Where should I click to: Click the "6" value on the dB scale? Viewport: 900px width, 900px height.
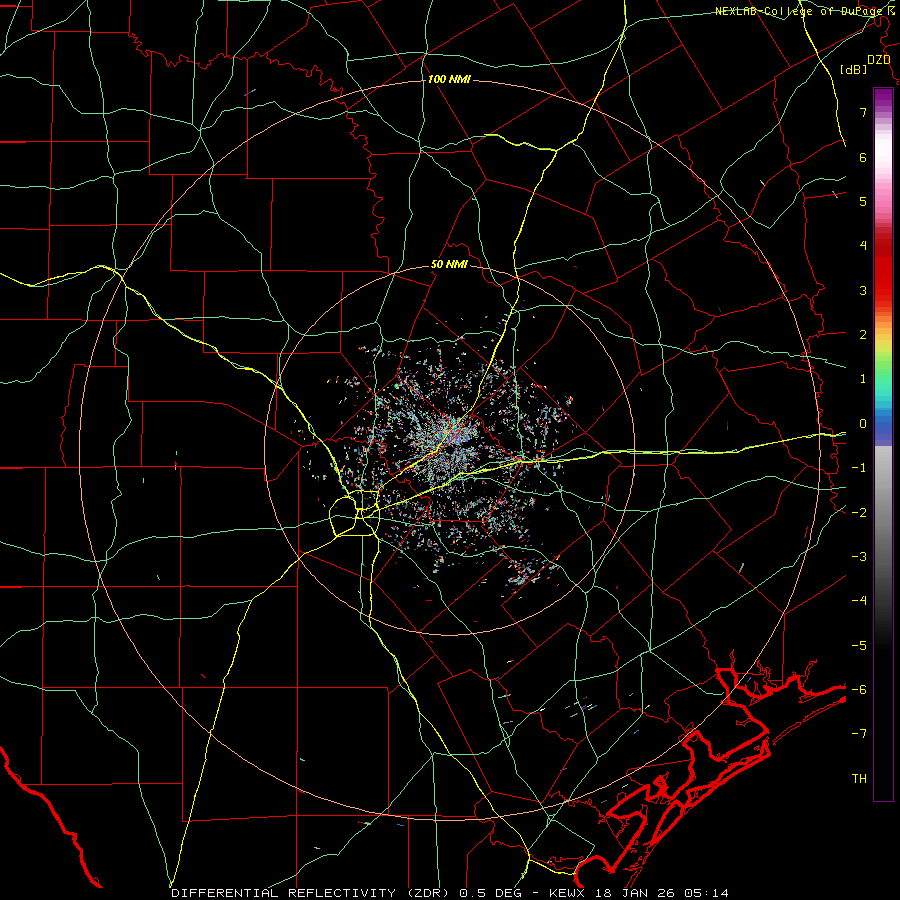tap(863, 157)
